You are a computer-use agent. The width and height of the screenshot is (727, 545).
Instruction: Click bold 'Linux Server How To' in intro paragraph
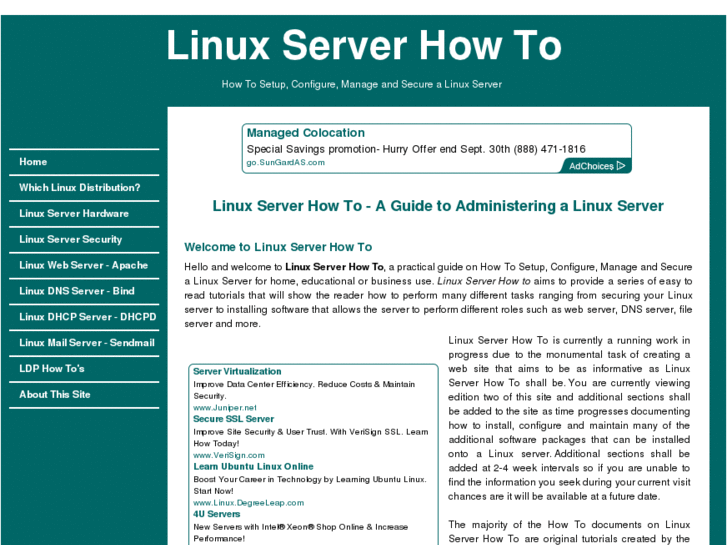pos(334,267)
